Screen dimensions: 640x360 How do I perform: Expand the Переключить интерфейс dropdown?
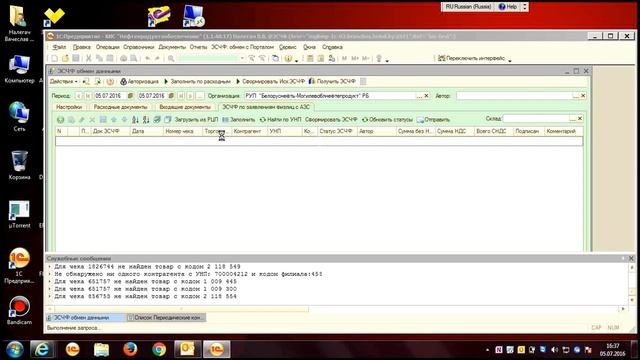click(510, 60)
